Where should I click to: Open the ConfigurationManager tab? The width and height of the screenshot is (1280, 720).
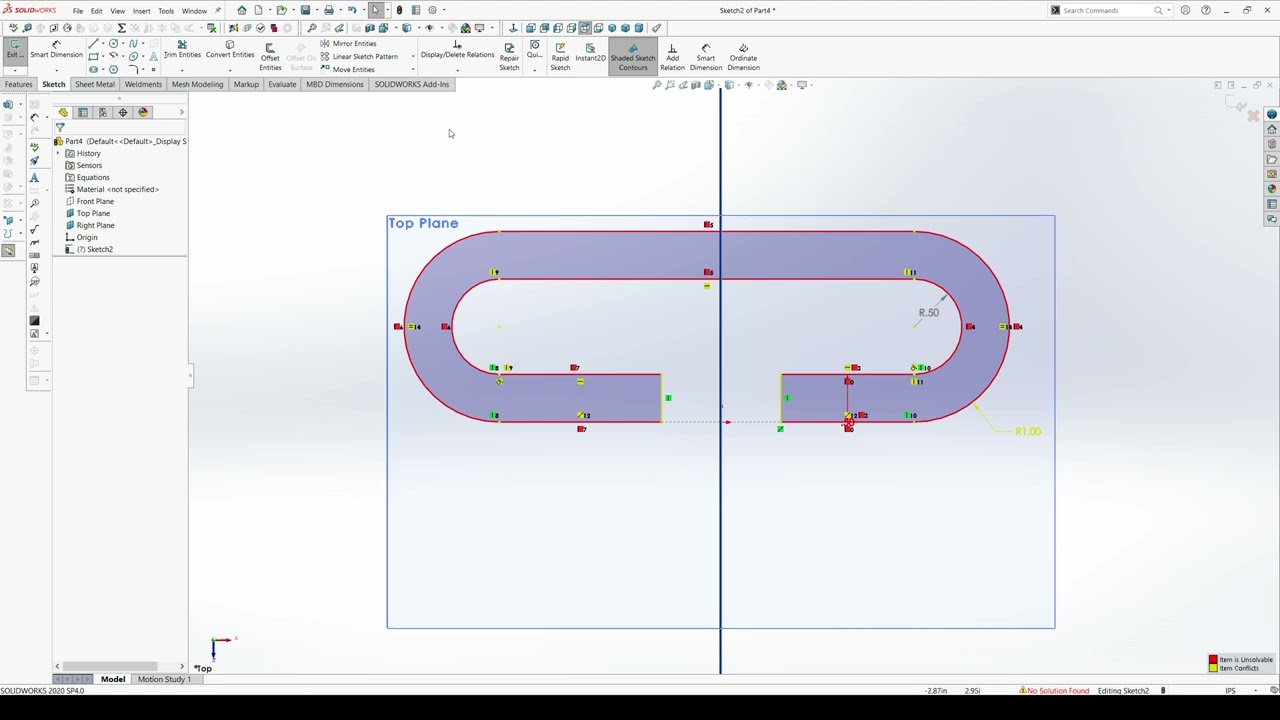pos(103,112)
